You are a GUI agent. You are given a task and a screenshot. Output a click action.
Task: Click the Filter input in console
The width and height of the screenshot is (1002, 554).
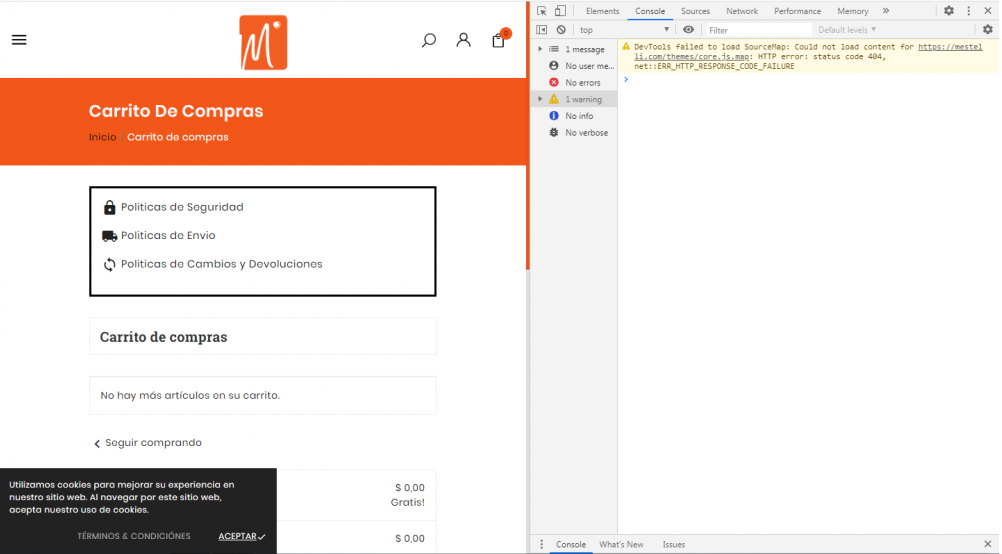pyautogui.click(x=757, y=30)
